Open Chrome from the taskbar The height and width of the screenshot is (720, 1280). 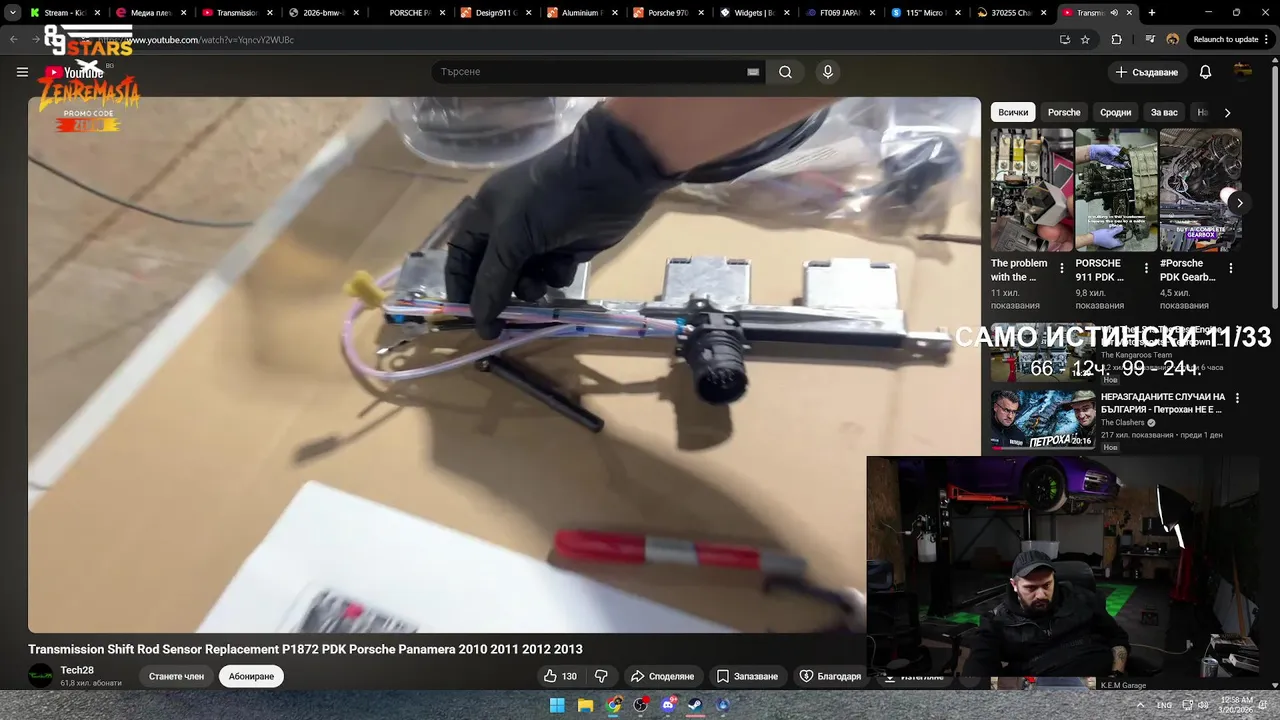[613, 705]
